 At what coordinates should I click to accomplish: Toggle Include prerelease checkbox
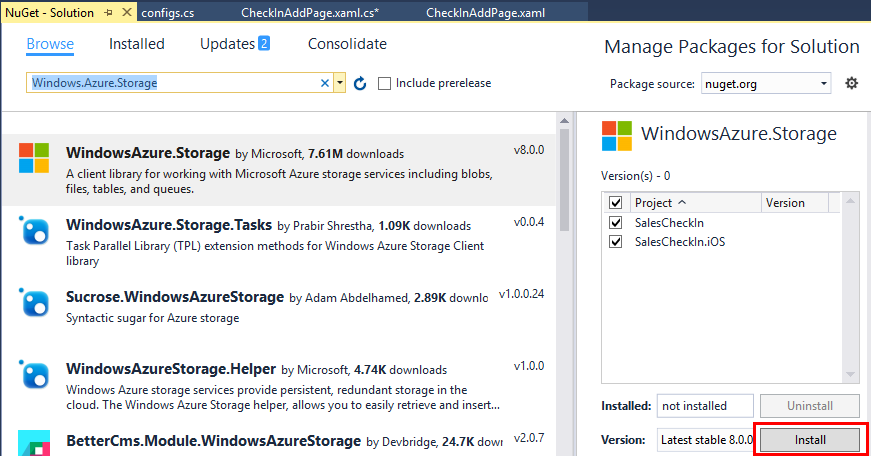(x=384, y=83)
